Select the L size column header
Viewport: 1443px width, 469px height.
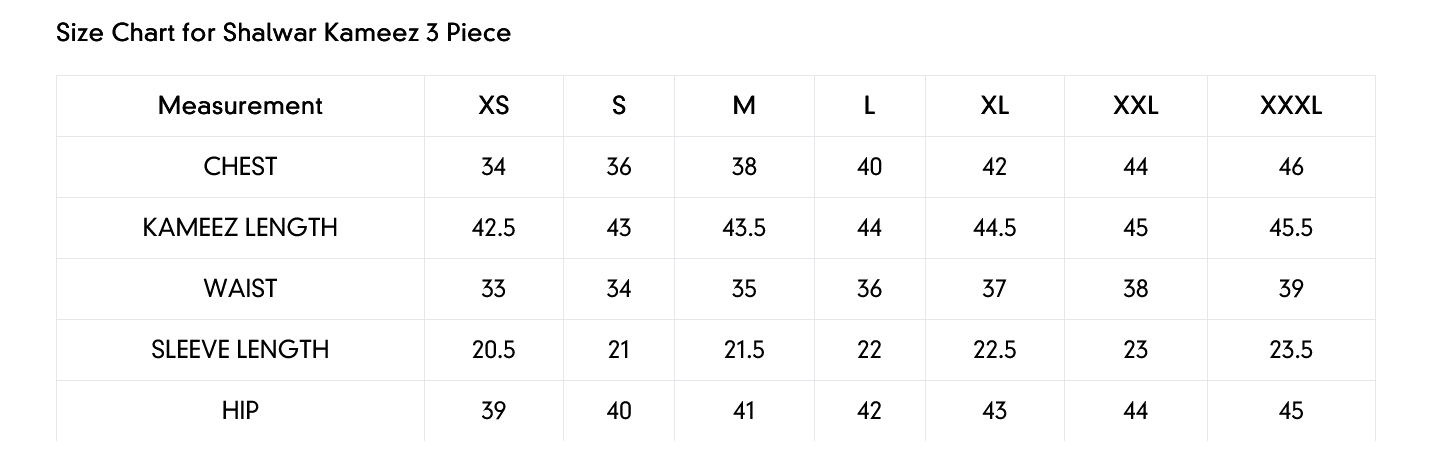(x=870, y=105)
